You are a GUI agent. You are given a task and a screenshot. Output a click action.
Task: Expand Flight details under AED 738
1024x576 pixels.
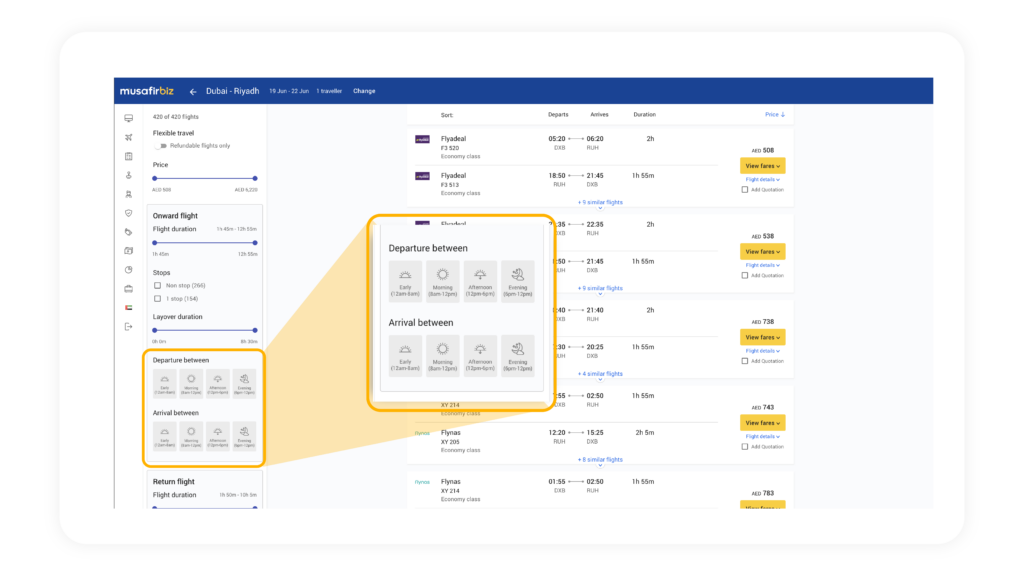[762, 351]
